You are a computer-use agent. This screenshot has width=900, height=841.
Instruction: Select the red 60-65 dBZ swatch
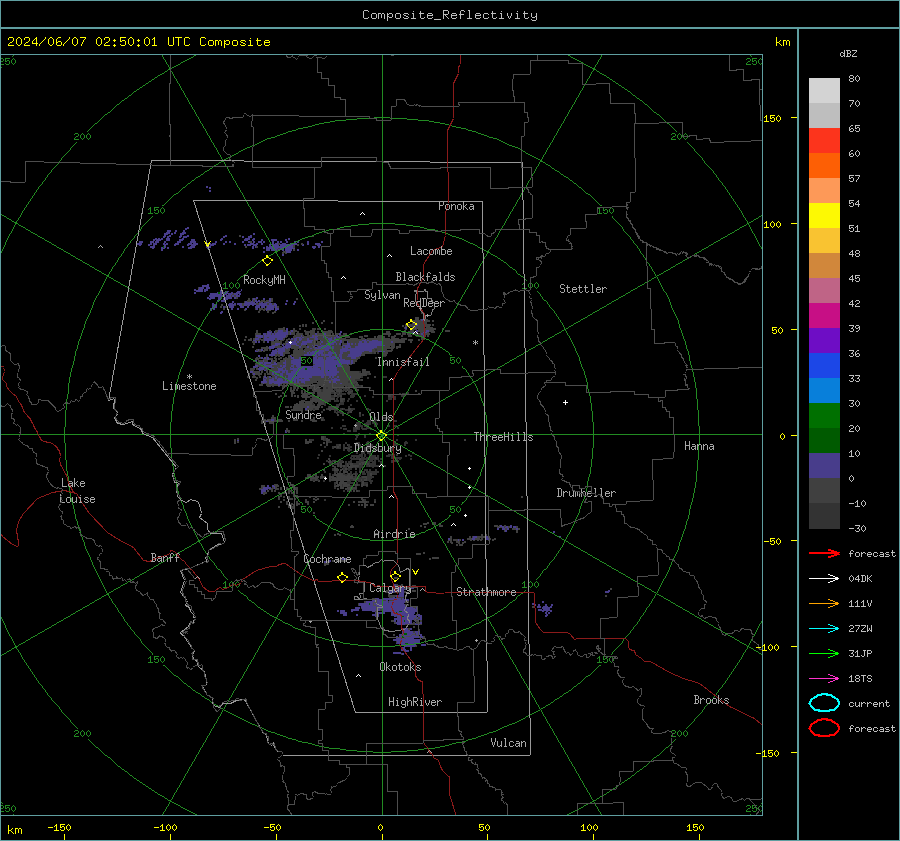[824, 140]
